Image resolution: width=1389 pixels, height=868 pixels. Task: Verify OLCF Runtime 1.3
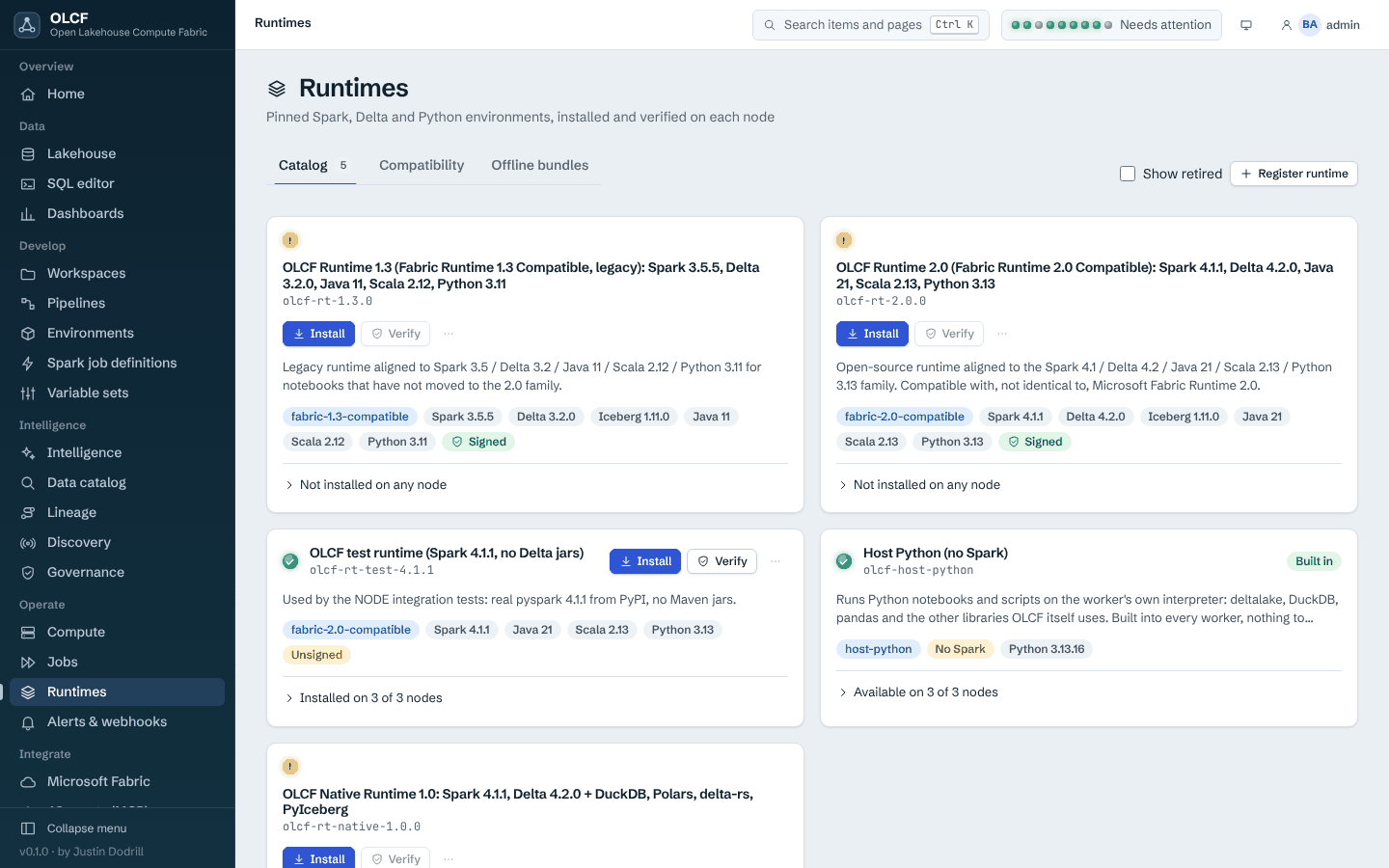(x=395, y=334)
